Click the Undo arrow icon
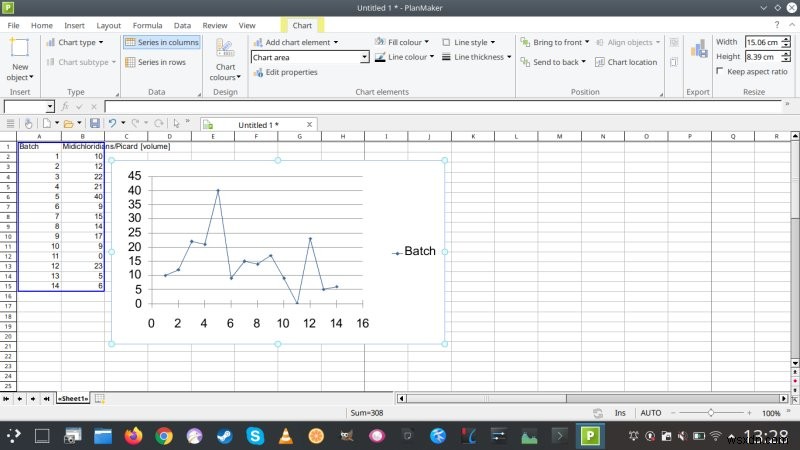This screenshot has height=450, width=800. coord(112,123)
